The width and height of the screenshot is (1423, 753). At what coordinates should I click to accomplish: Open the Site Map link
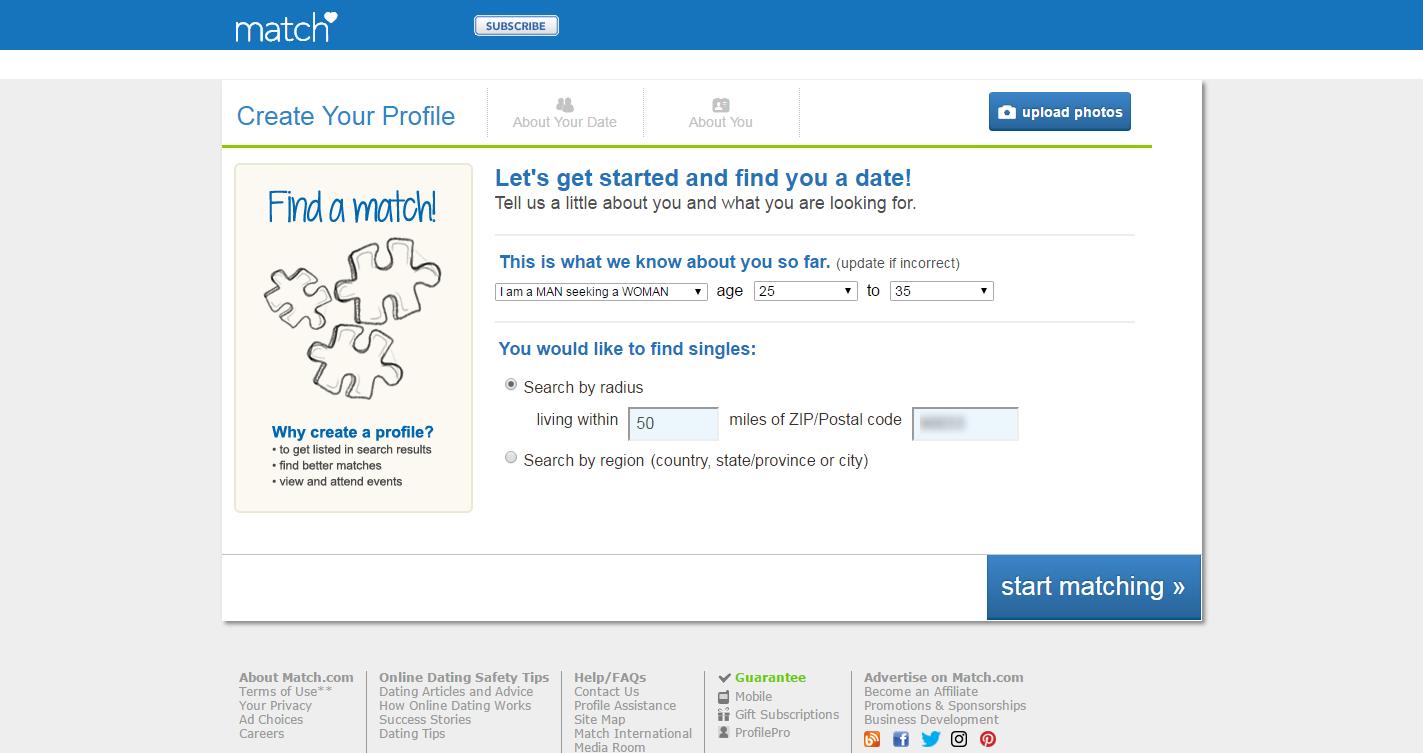(x=600, y=720)
